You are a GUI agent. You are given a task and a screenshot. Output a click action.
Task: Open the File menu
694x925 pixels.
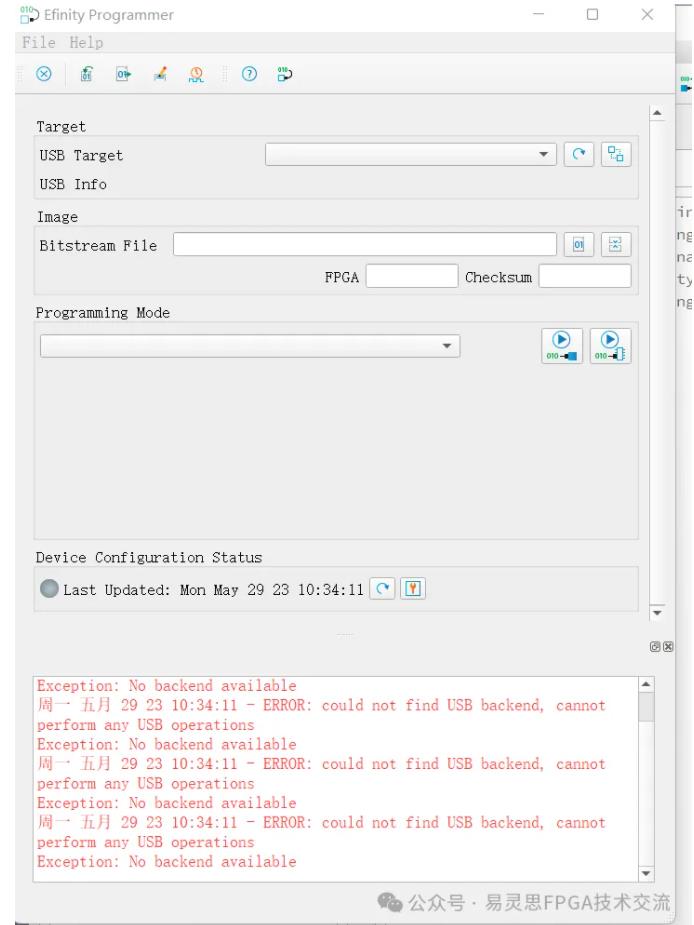point(39,43)
